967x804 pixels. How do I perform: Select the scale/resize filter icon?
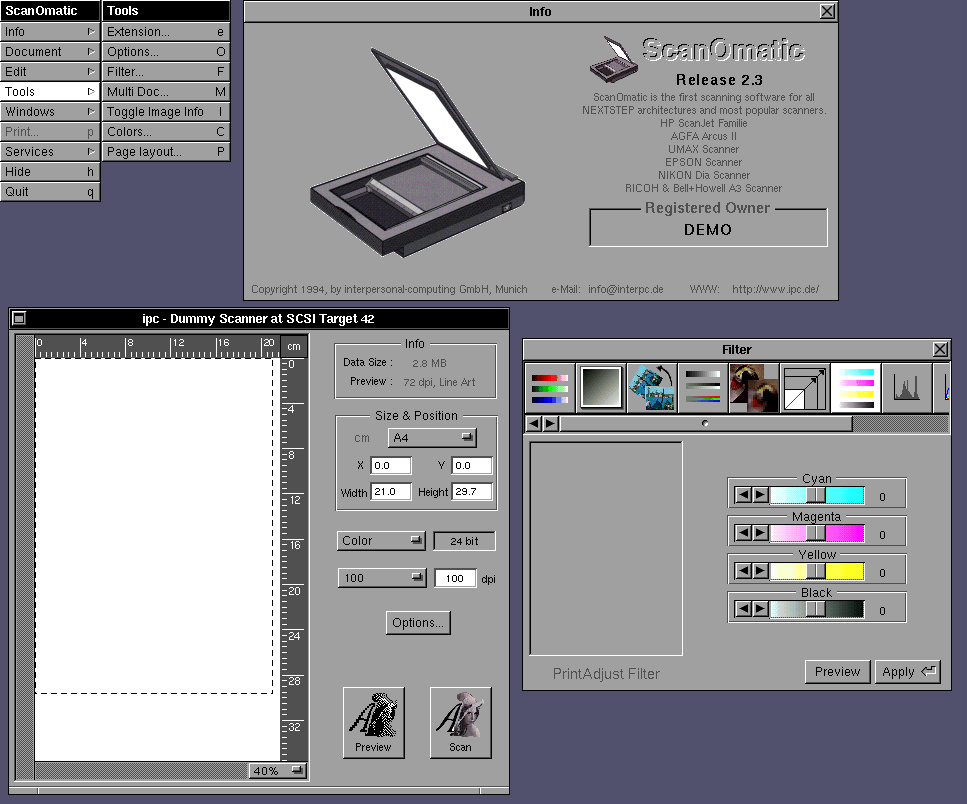(805, 388)
